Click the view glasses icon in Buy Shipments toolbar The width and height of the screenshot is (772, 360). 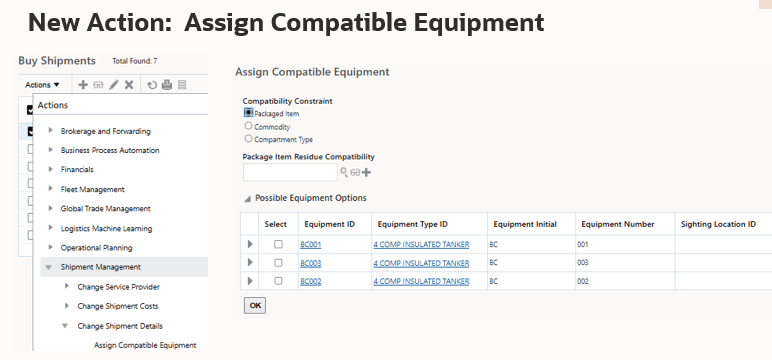point(98,85)
